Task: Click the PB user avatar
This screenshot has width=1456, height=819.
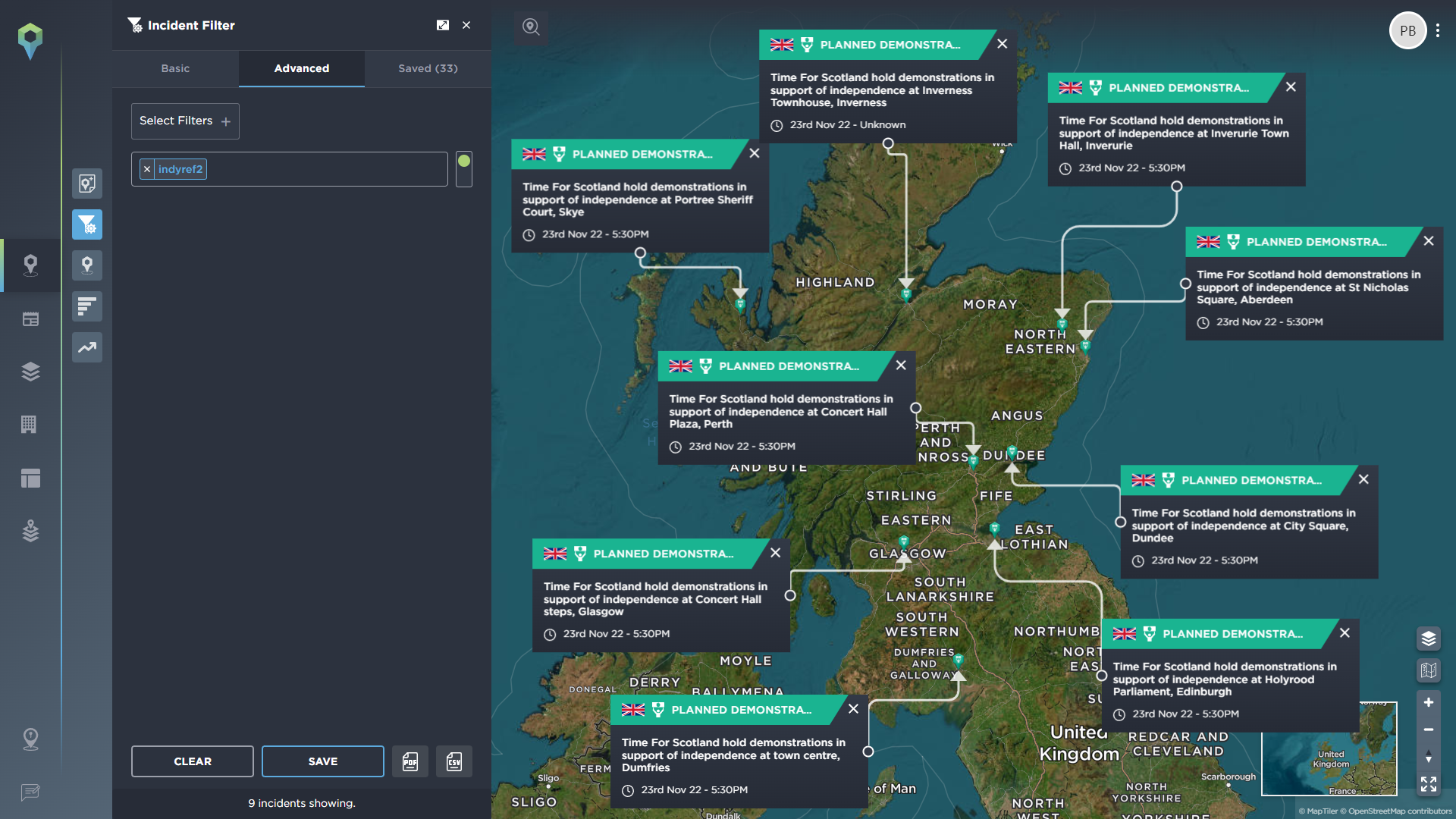Action: (x=1408, y=31)
